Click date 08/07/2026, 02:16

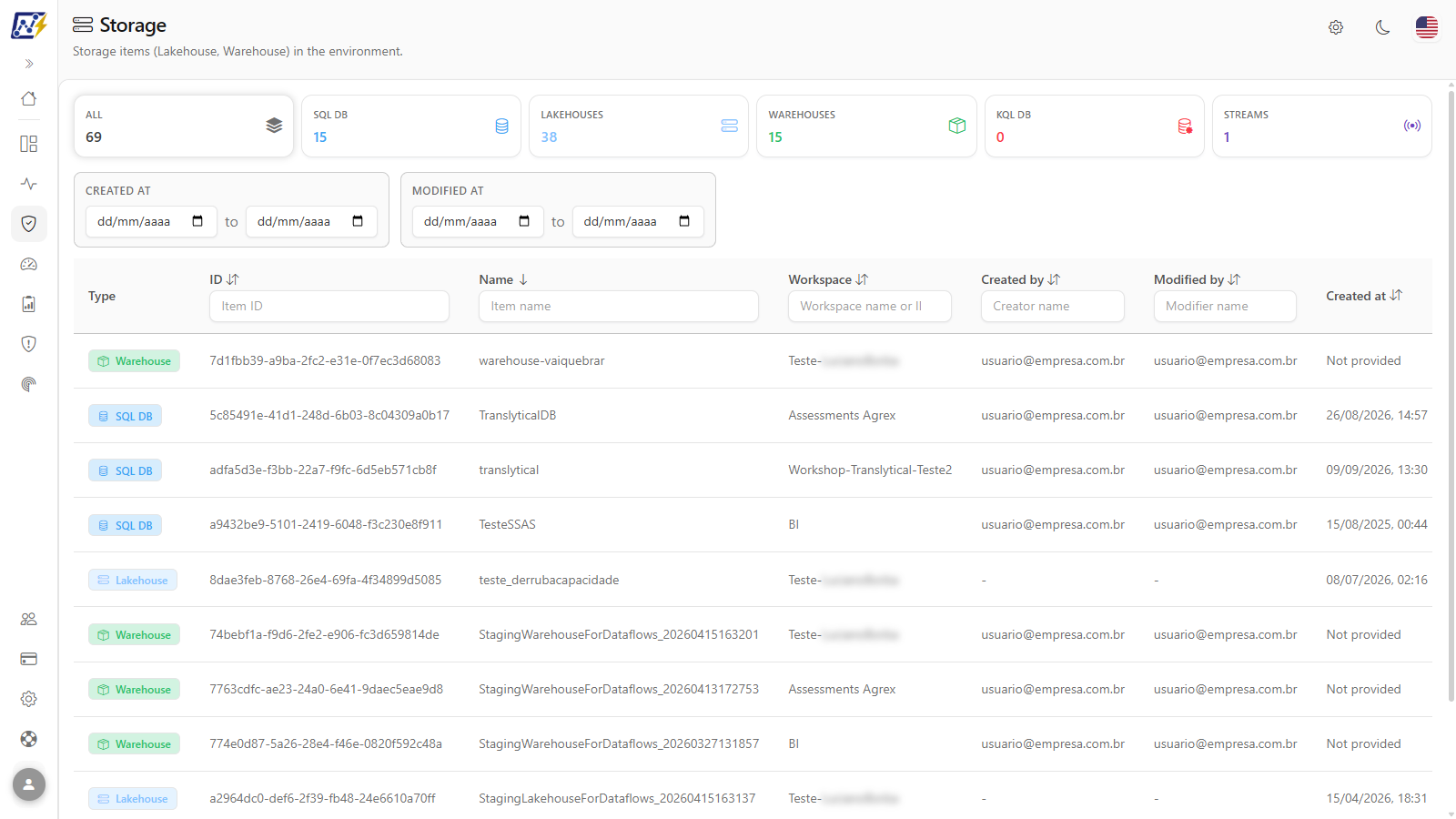coord(1377,580)
